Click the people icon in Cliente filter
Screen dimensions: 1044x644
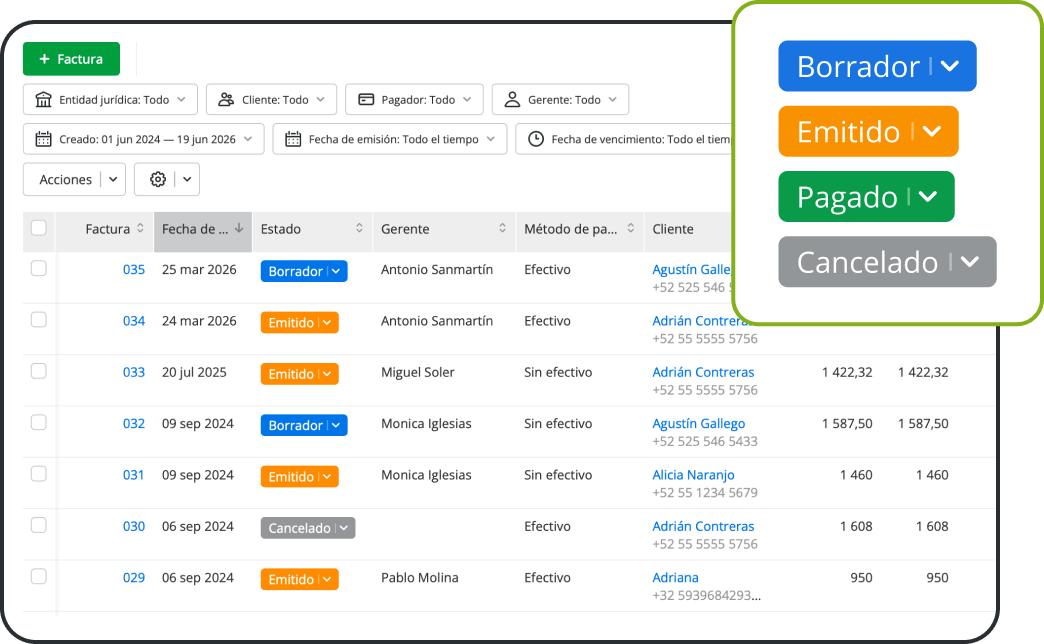226,100
